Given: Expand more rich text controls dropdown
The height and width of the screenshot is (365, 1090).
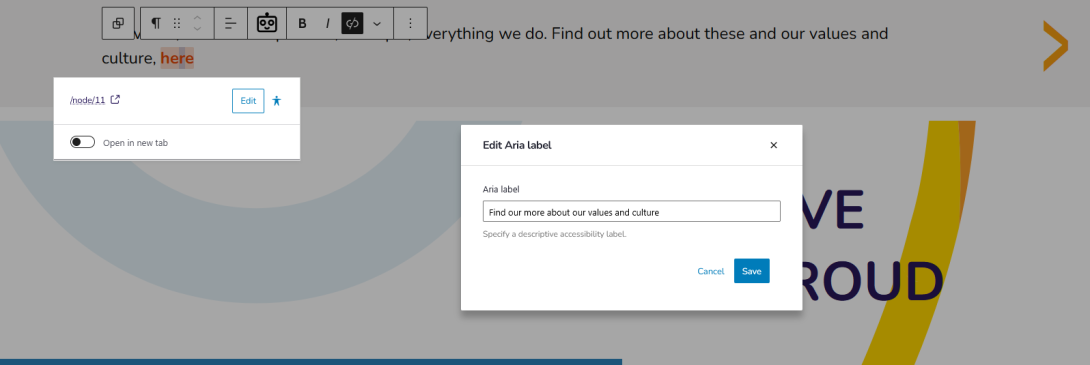Looking at the screenshot, I should (377, 23).
